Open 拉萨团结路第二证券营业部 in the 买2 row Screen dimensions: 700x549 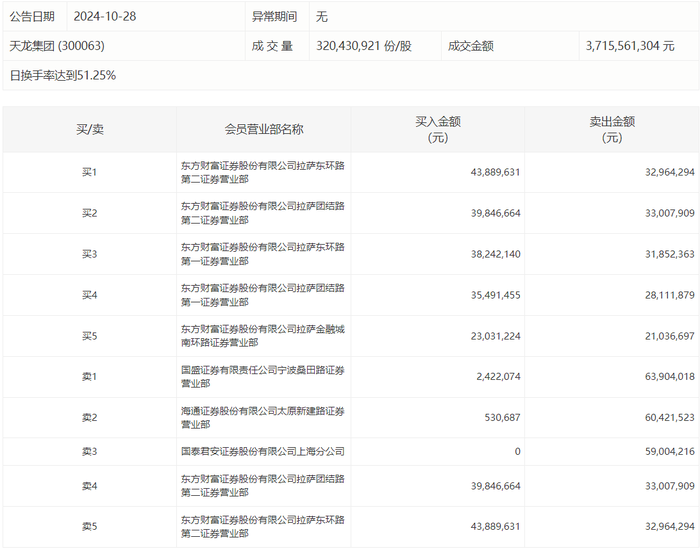[262, 213]
